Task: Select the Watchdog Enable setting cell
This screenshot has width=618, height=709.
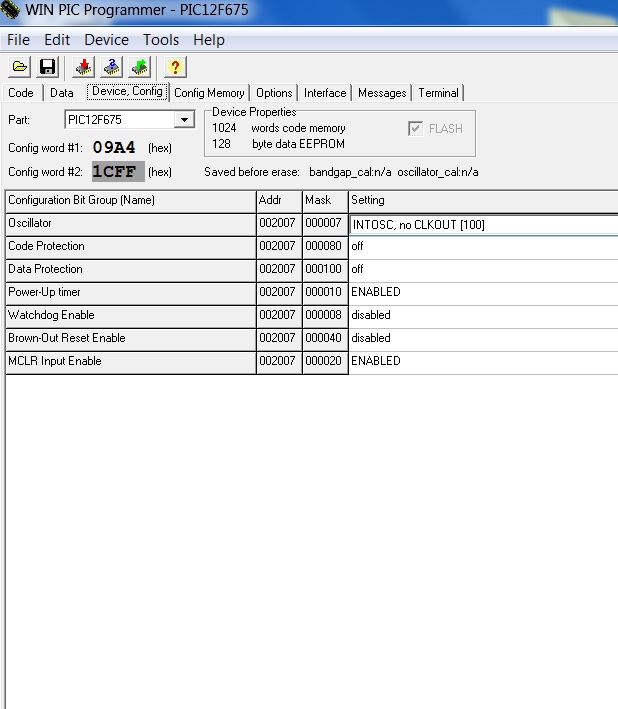Action: tap(483, 315)
